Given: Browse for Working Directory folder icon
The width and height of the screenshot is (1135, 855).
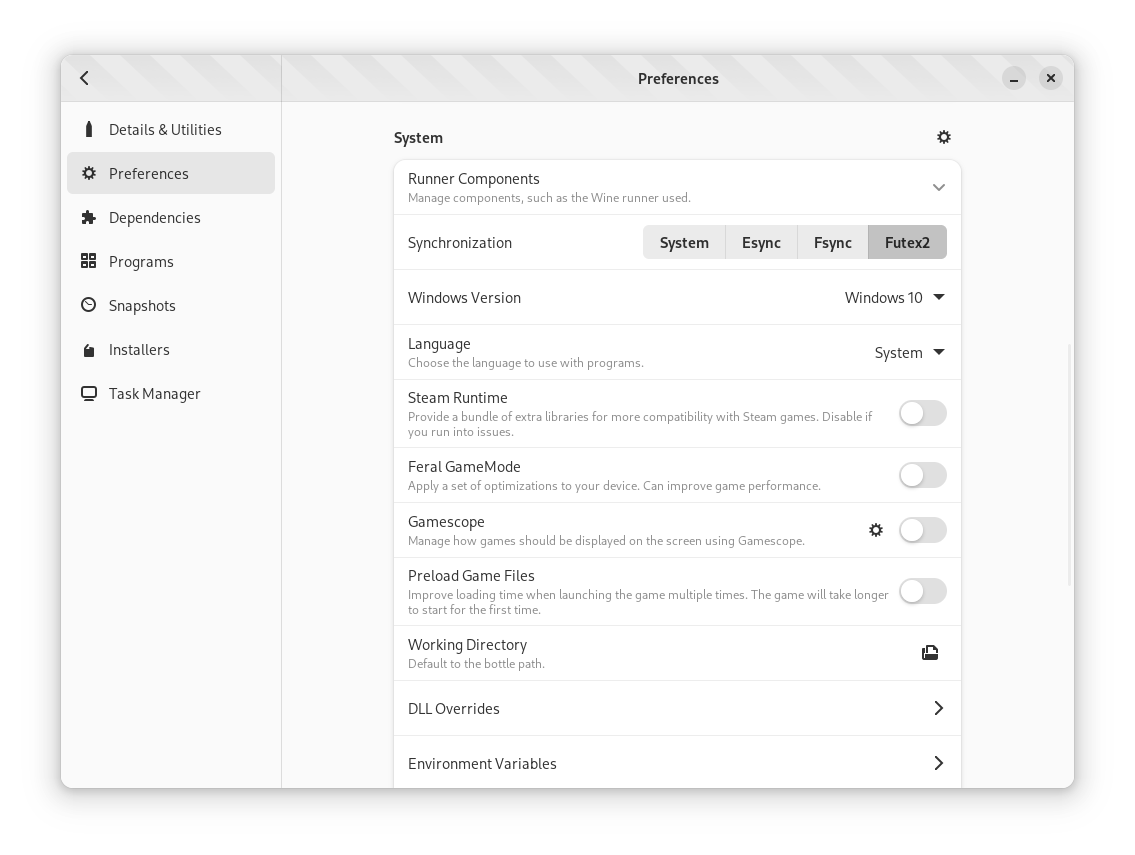Looking at the screenshot, I should click(930, 653).
